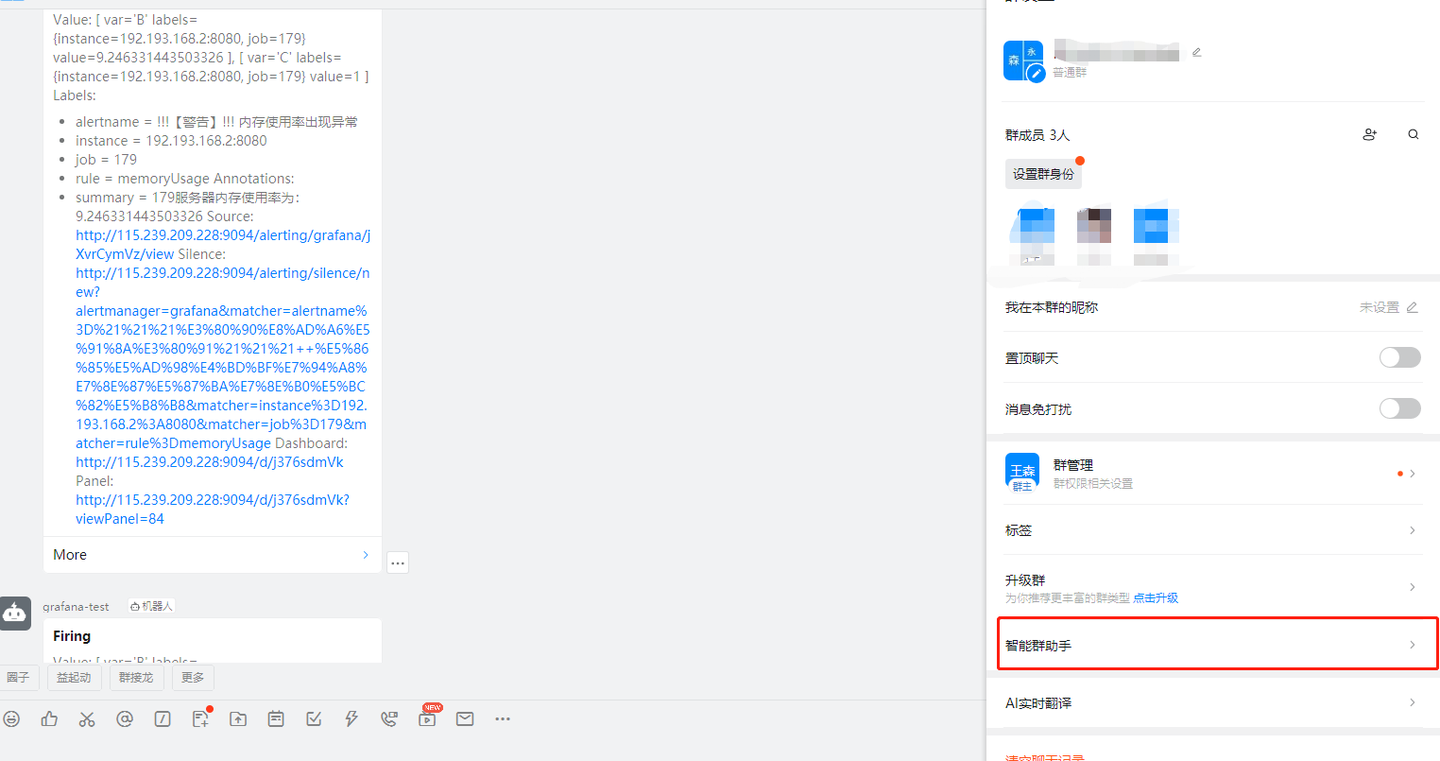This screenshot has height=761, width=1440.
Task: Expand the More row in alert card
Action: coord(212,555)
